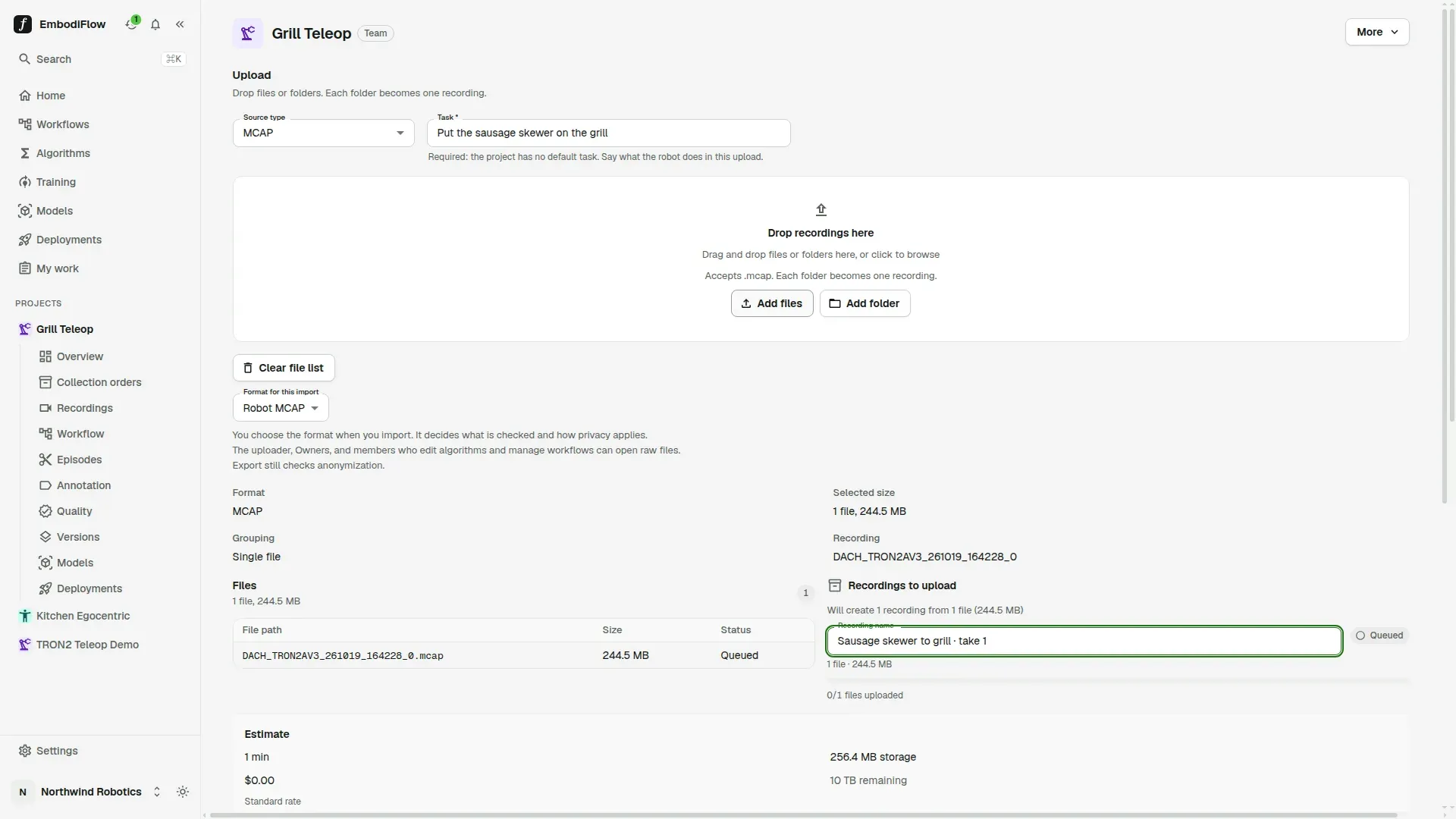This screenshot has height=819, width=1456.
Task: Click the upload arrow icon in drop zone
Action: [821, 209]
